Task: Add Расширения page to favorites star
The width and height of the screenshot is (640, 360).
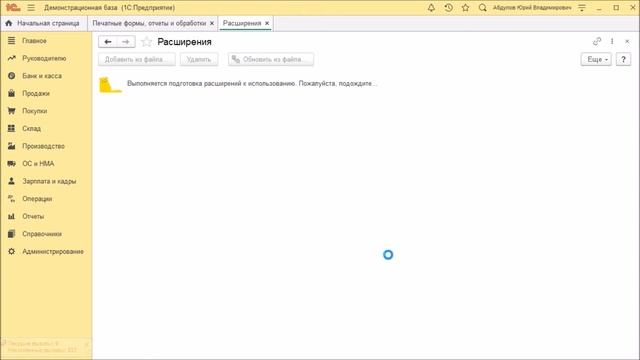Action: coord(146,42)
